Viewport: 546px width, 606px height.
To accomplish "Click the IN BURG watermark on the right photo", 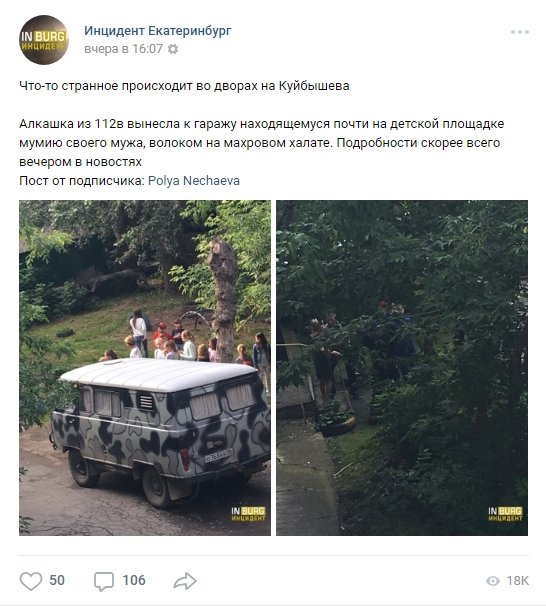I will 505,514.
